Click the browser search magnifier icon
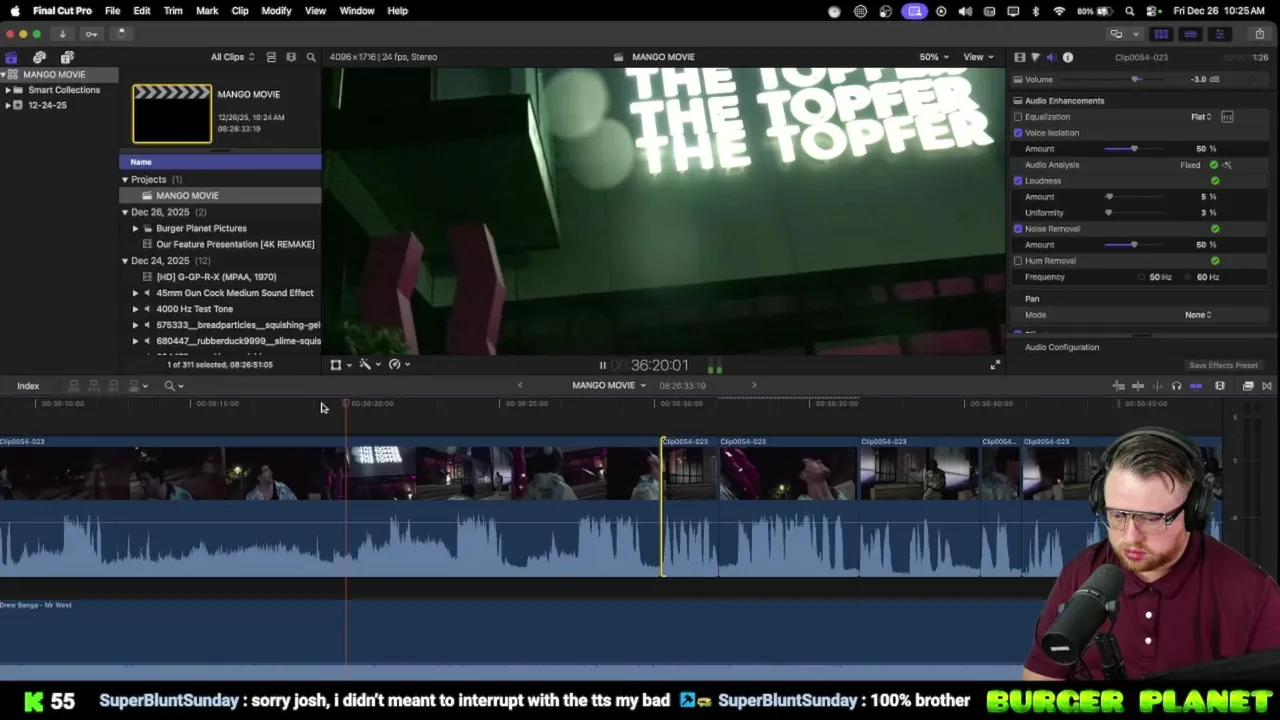The image size is (1280, 720). click(x=311, y=57)
